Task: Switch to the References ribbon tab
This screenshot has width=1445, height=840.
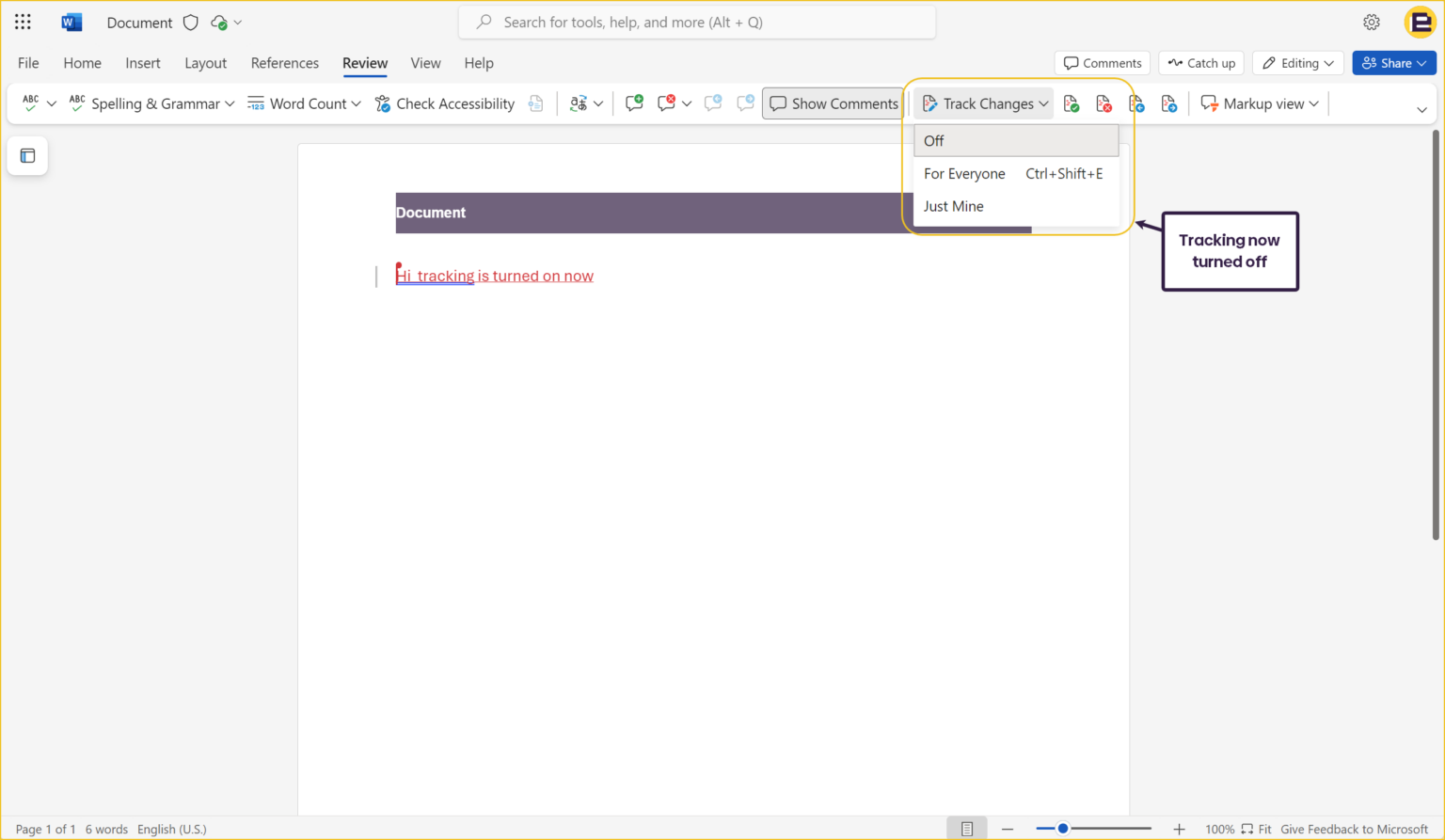Action: click(x=285, y=63)
